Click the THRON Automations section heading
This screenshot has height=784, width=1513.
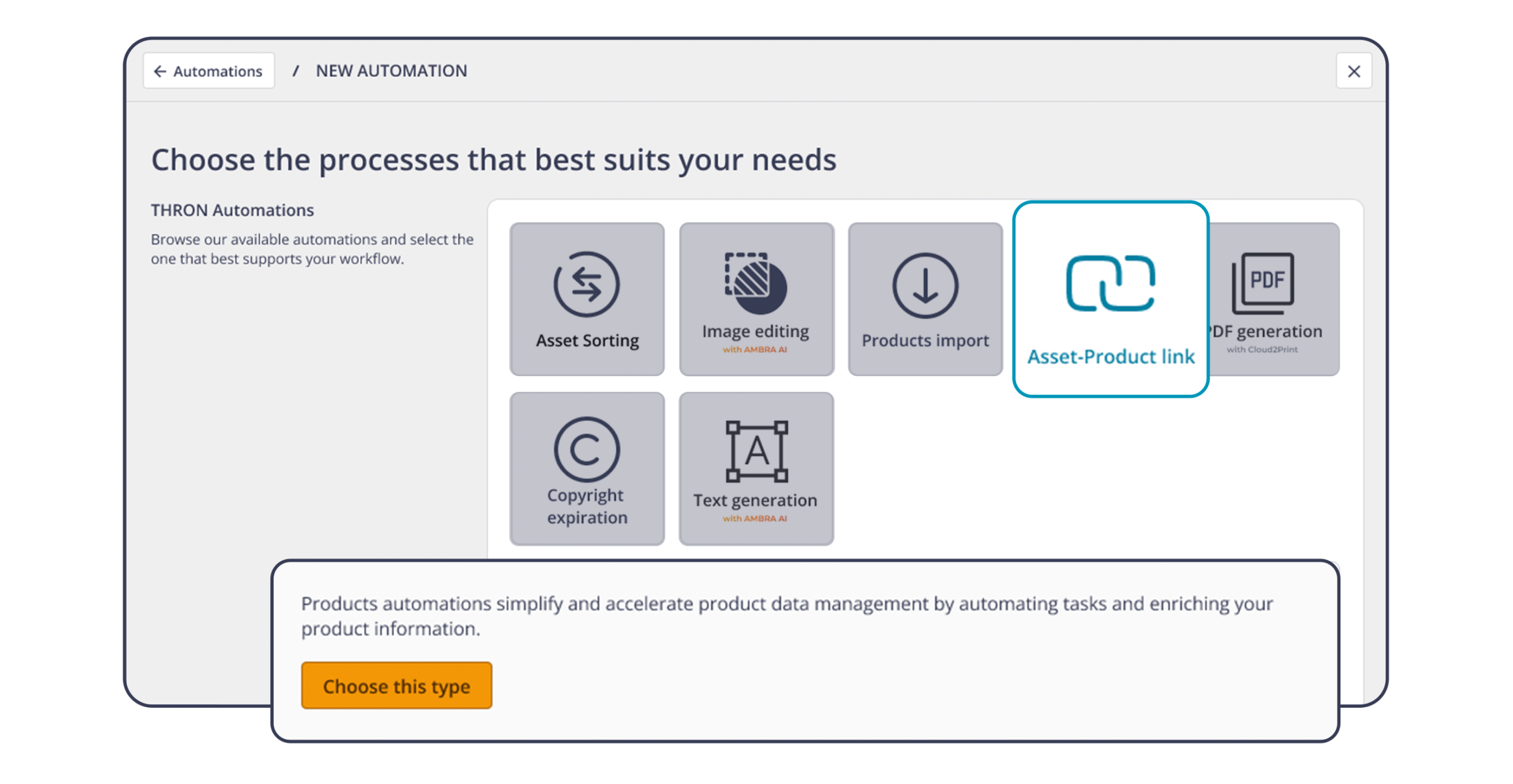point(233,210)
